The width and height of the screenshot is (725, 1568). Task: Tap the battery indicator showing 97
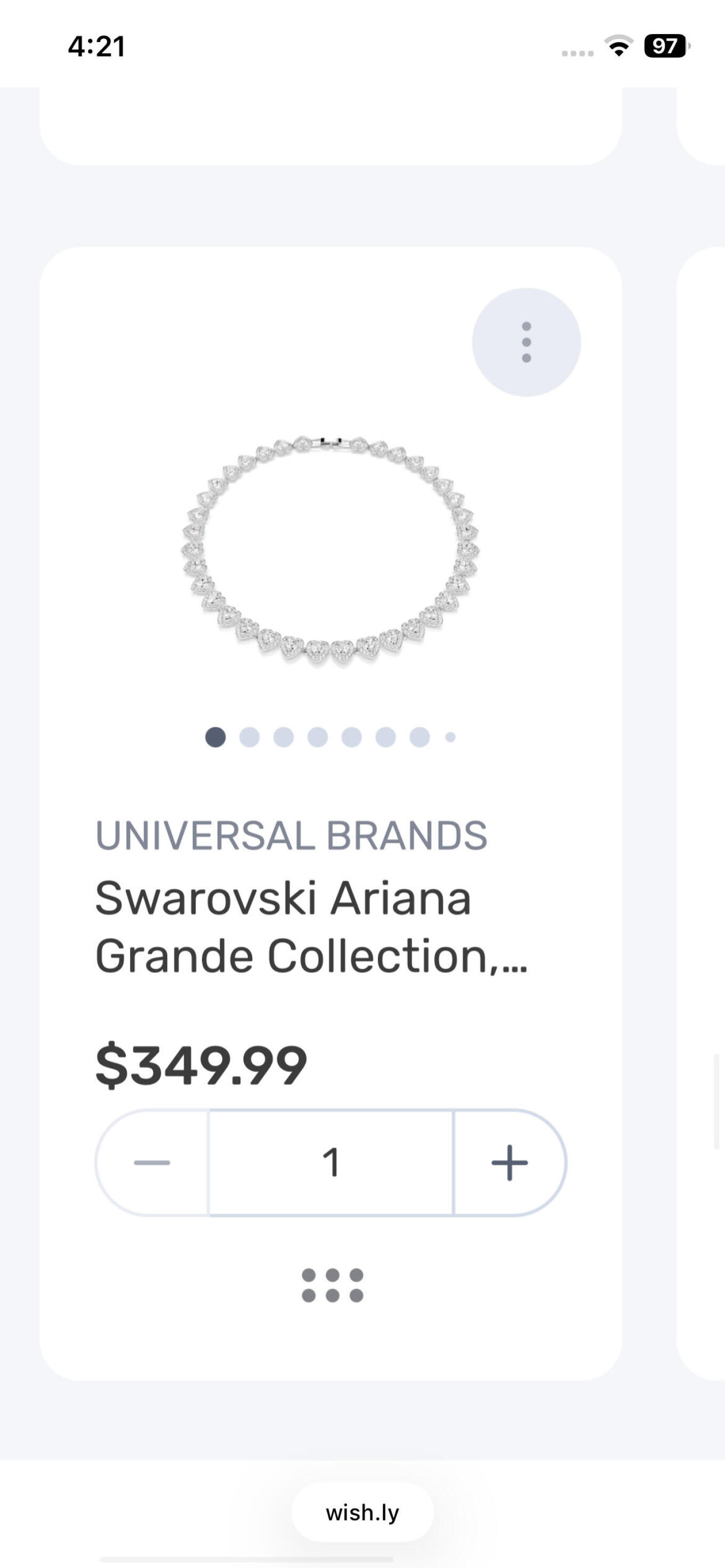coord(666,46)
